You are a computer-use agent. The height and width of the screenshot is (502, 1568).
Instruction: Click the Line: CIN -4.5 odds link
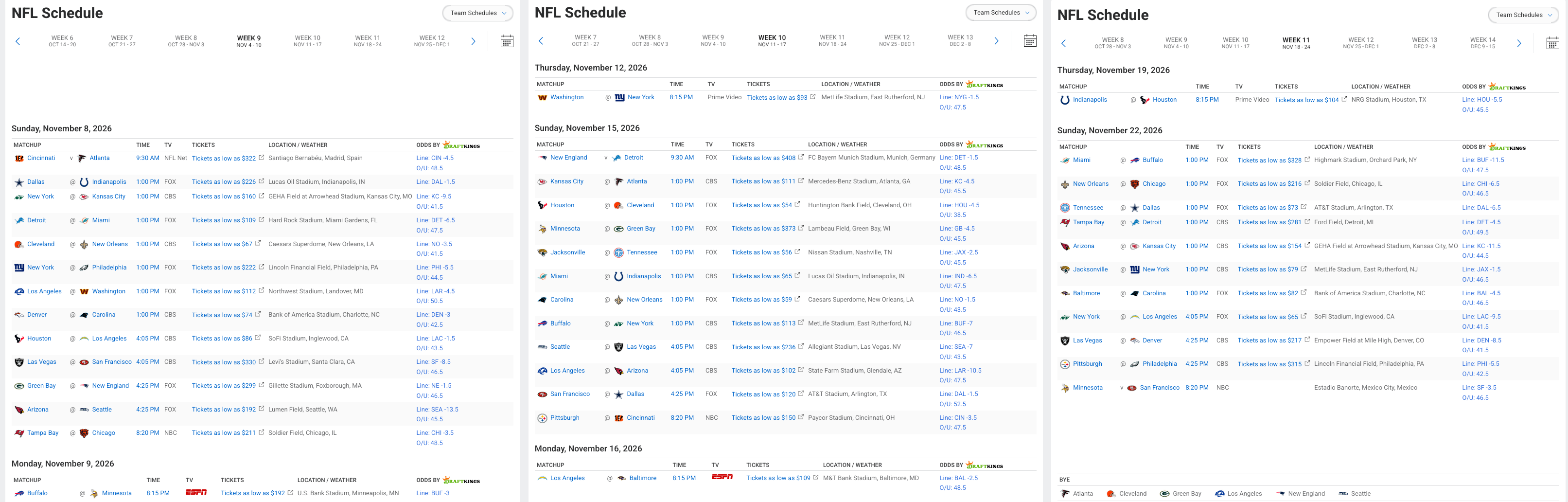coord(435,158)
